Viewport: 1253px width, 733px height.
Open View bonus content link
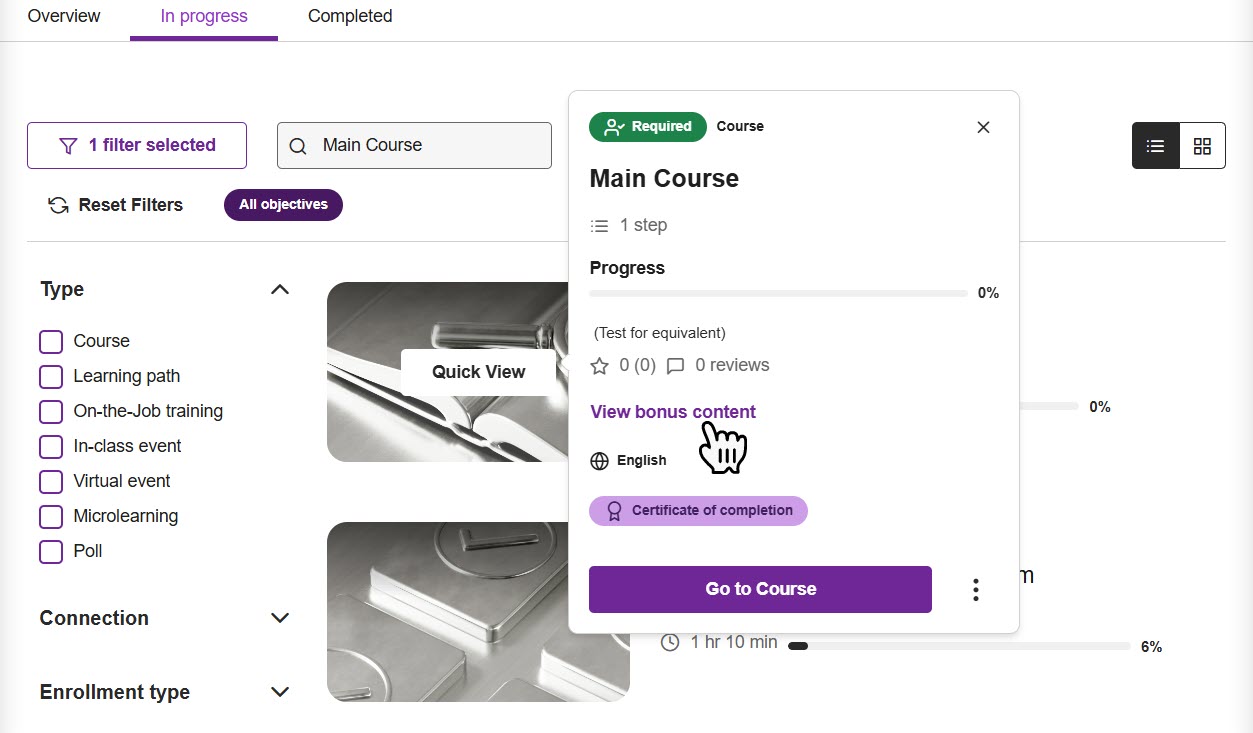point(671,412)
